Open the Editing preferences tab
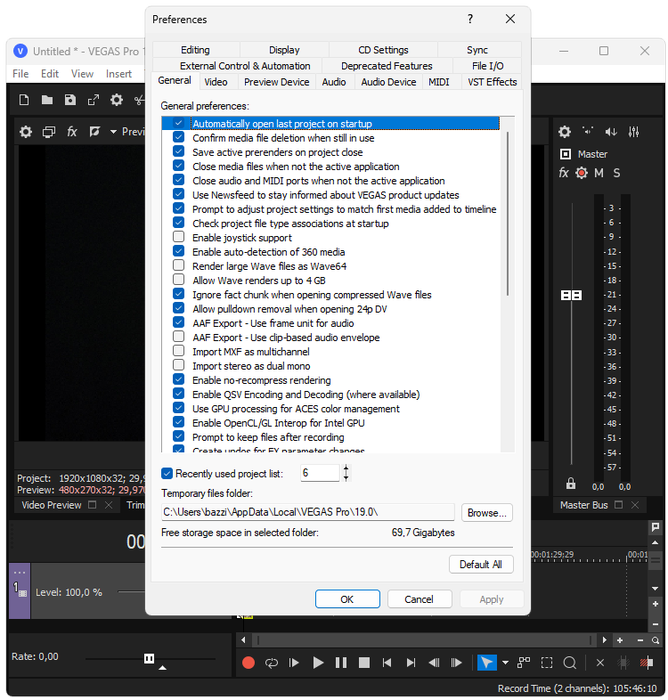 coord(195,50)
